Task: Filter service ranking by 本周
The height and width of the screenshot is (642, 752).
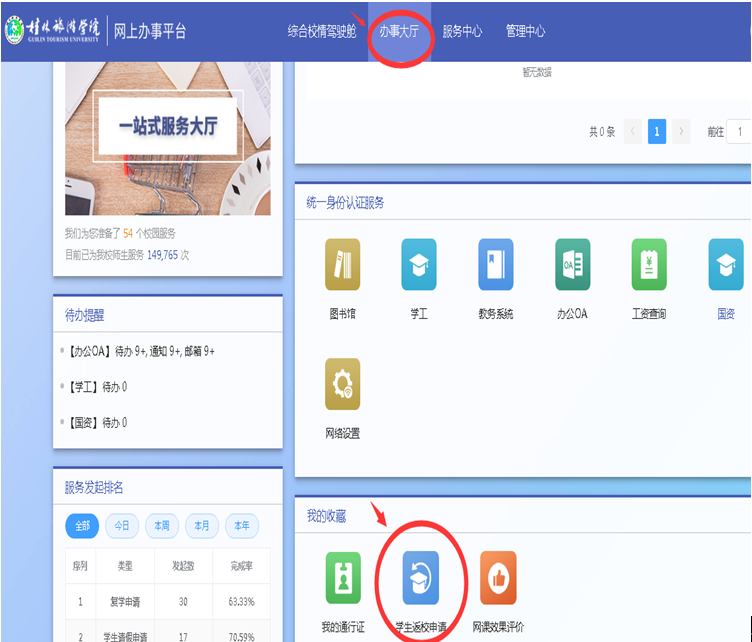Action: [x=162, y=526]
